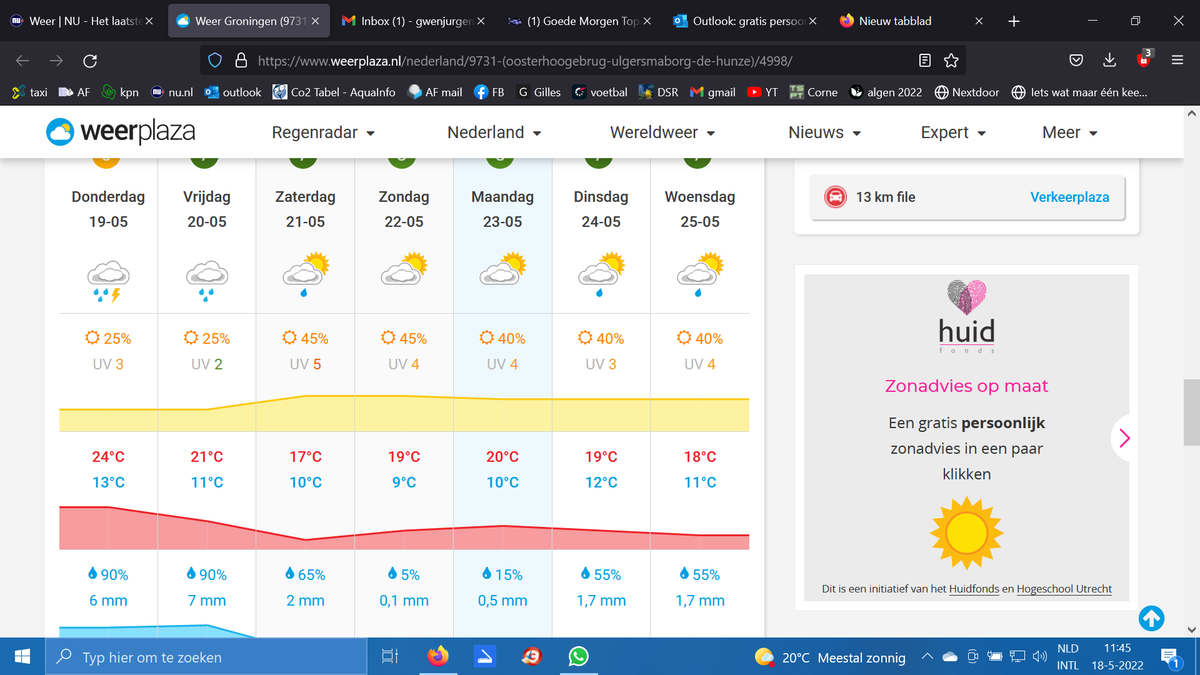
Task: Open the Verkeerplaza link
Action: [1069, 197]
